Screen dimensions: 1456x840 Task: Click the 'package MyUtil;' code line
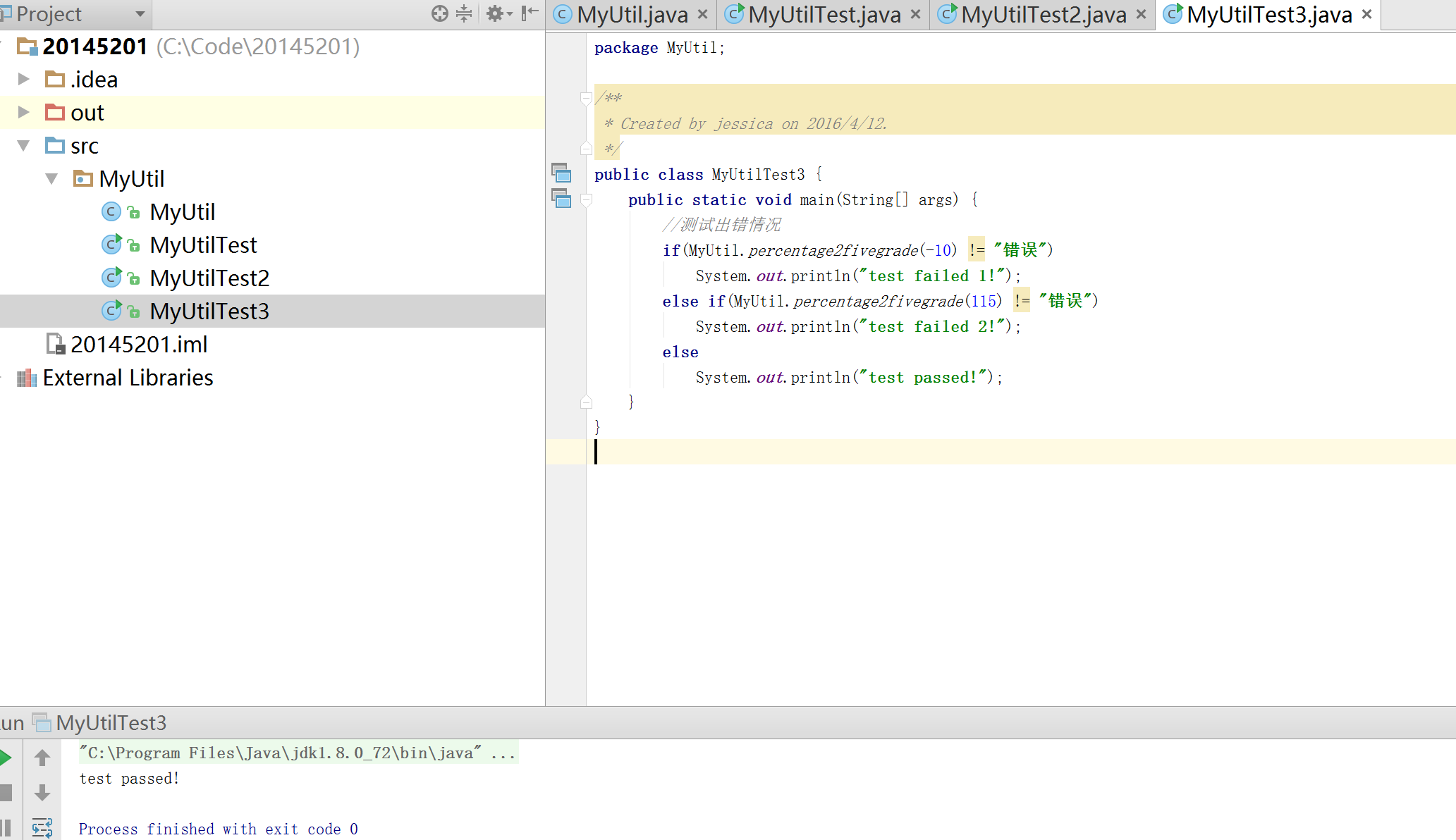tap(659, 48)
